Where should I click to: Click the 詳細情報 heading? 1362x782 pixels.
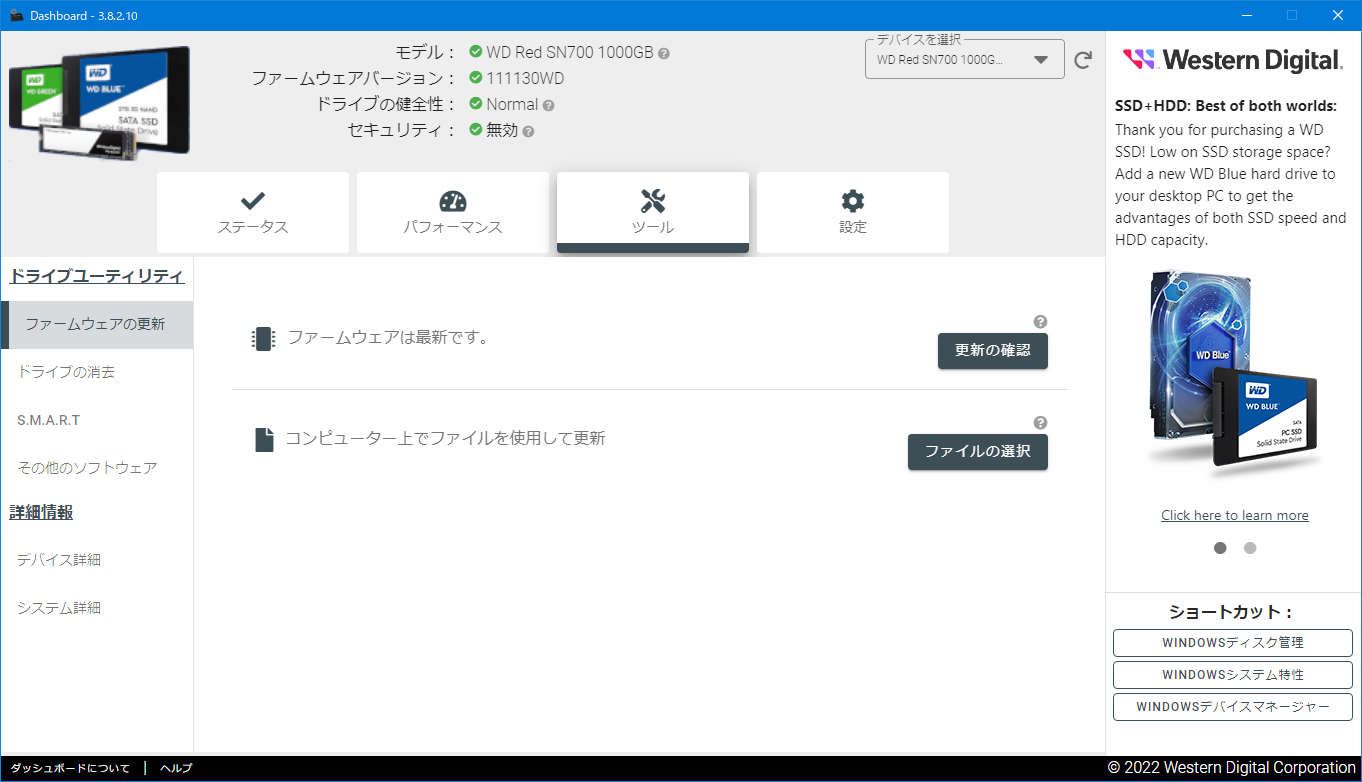41,512
